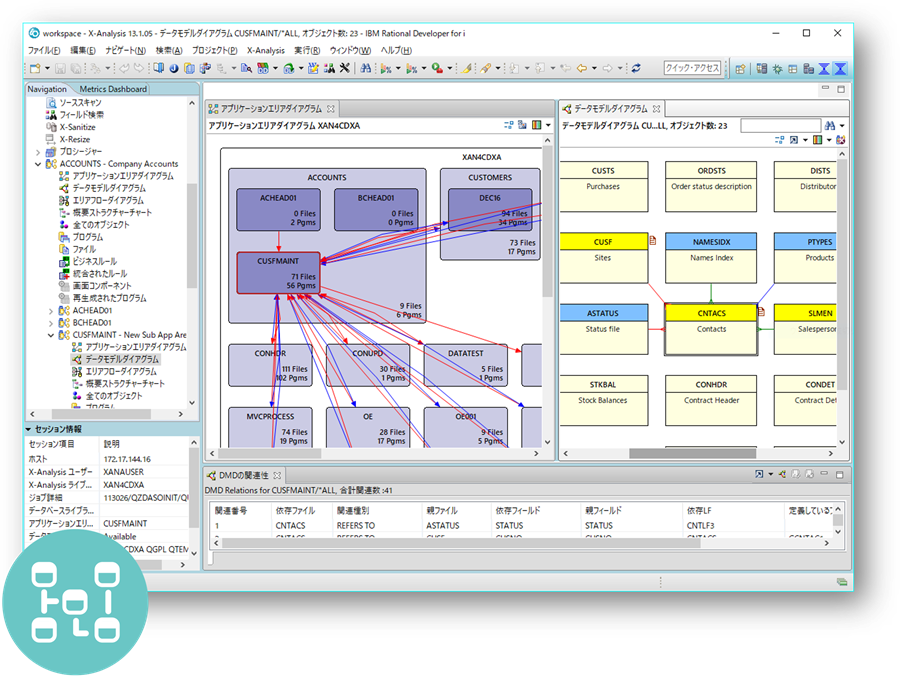This screenshot has height=676, width=900.
Task: Expand the ACHEAD01 tree node
Action: pos(51,311)
